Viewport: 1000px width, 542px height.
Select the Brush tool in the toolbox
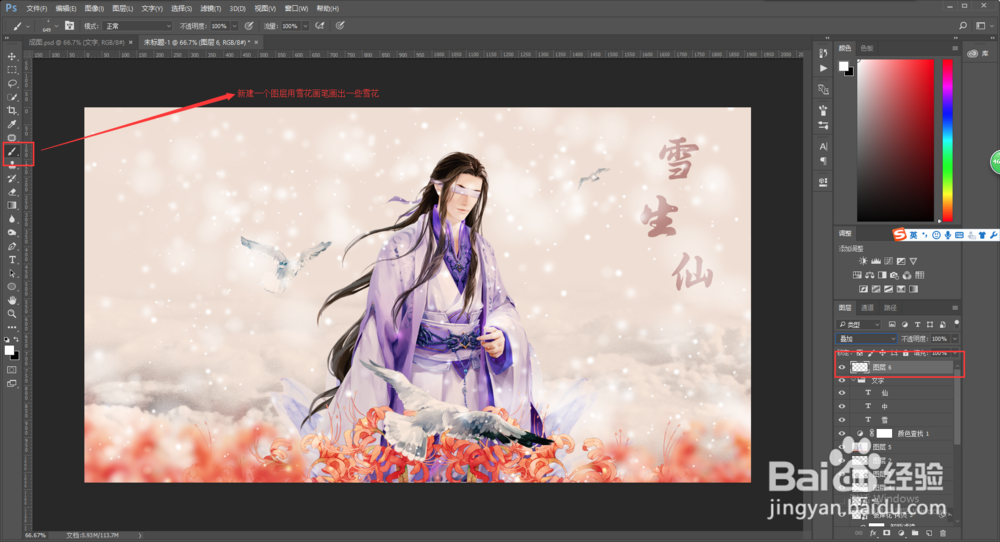[11, 152]
